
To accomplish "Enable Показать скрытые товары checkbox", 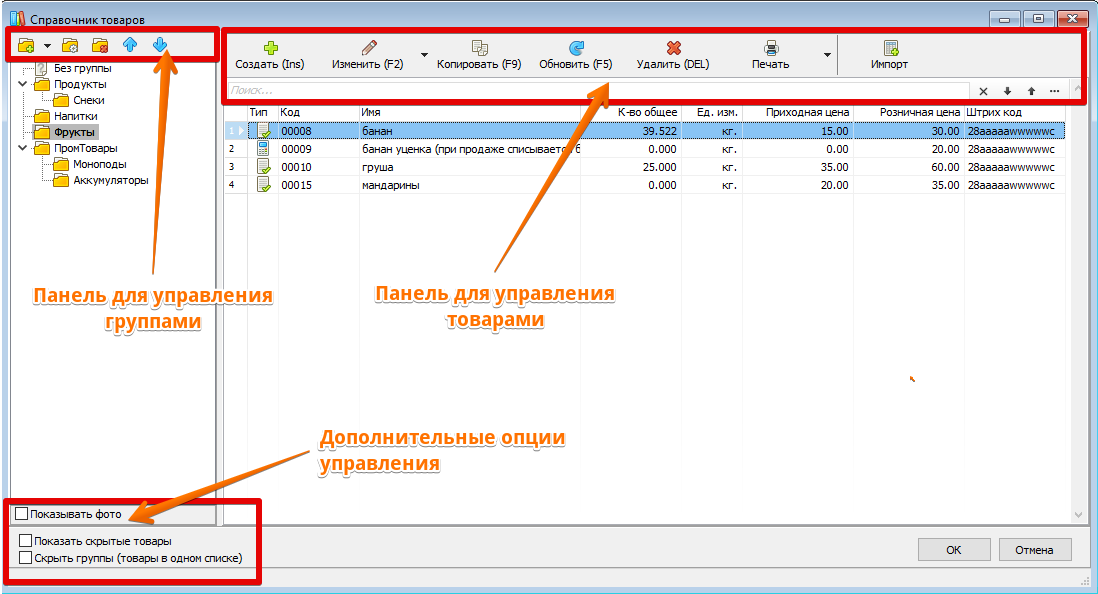I will [26, 541].
